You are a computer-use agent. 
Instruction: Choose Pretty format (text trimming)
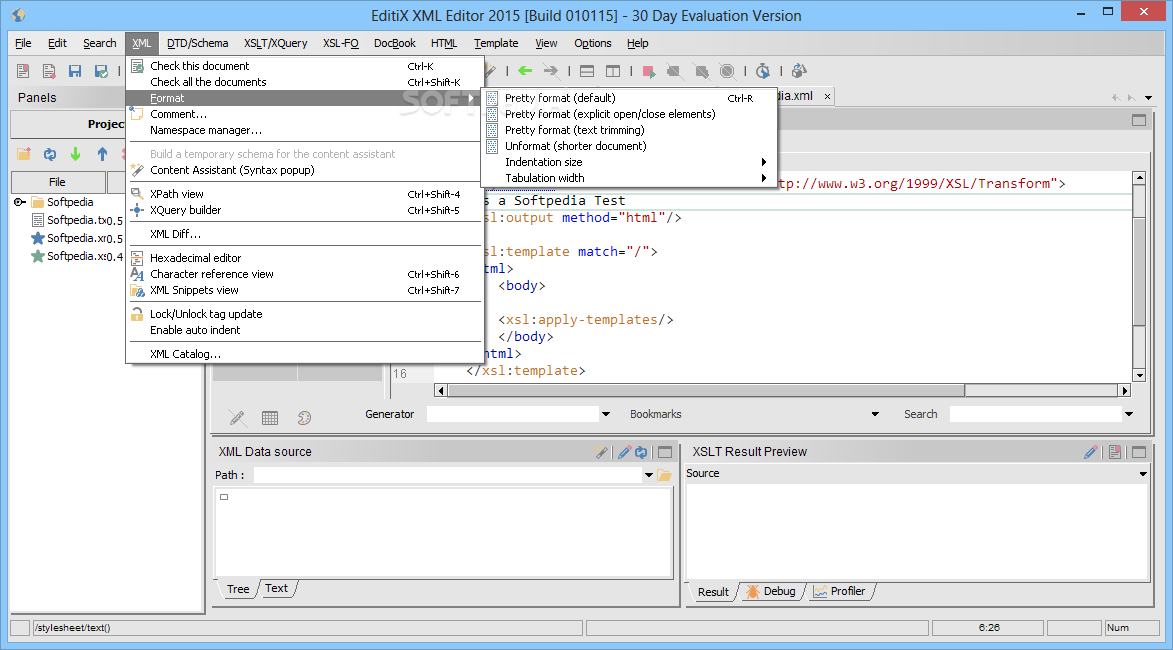[x=628, y=130]
